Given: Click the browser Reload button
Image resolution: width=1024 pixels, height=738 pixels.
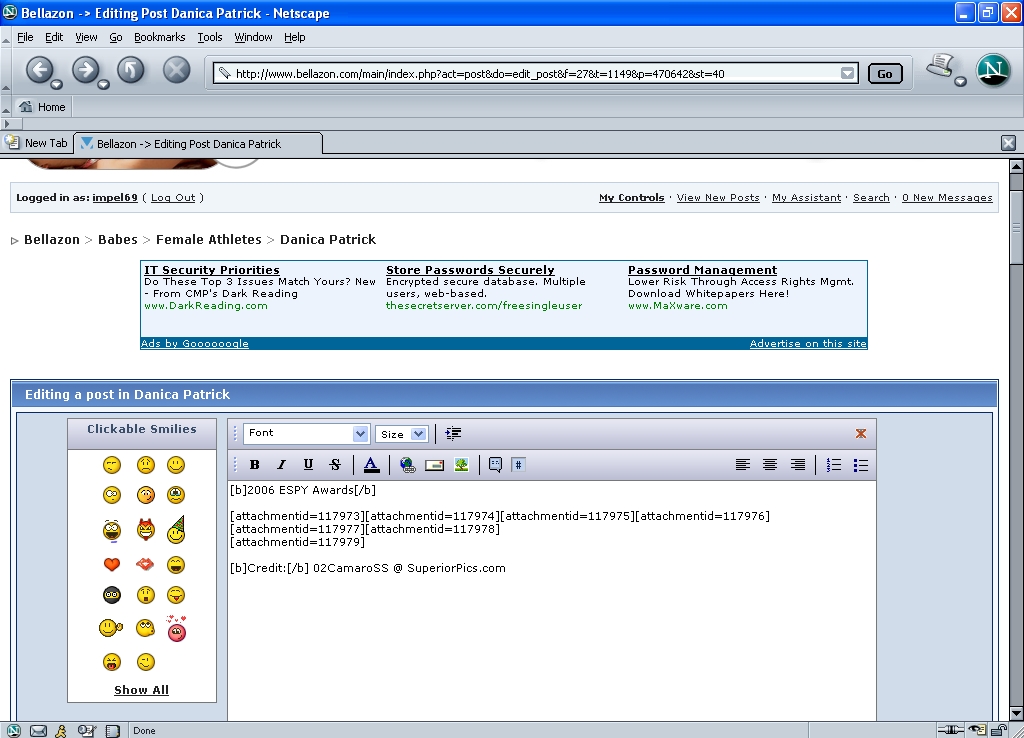Looking at the screenshot, I should click(x=131, y=70).
